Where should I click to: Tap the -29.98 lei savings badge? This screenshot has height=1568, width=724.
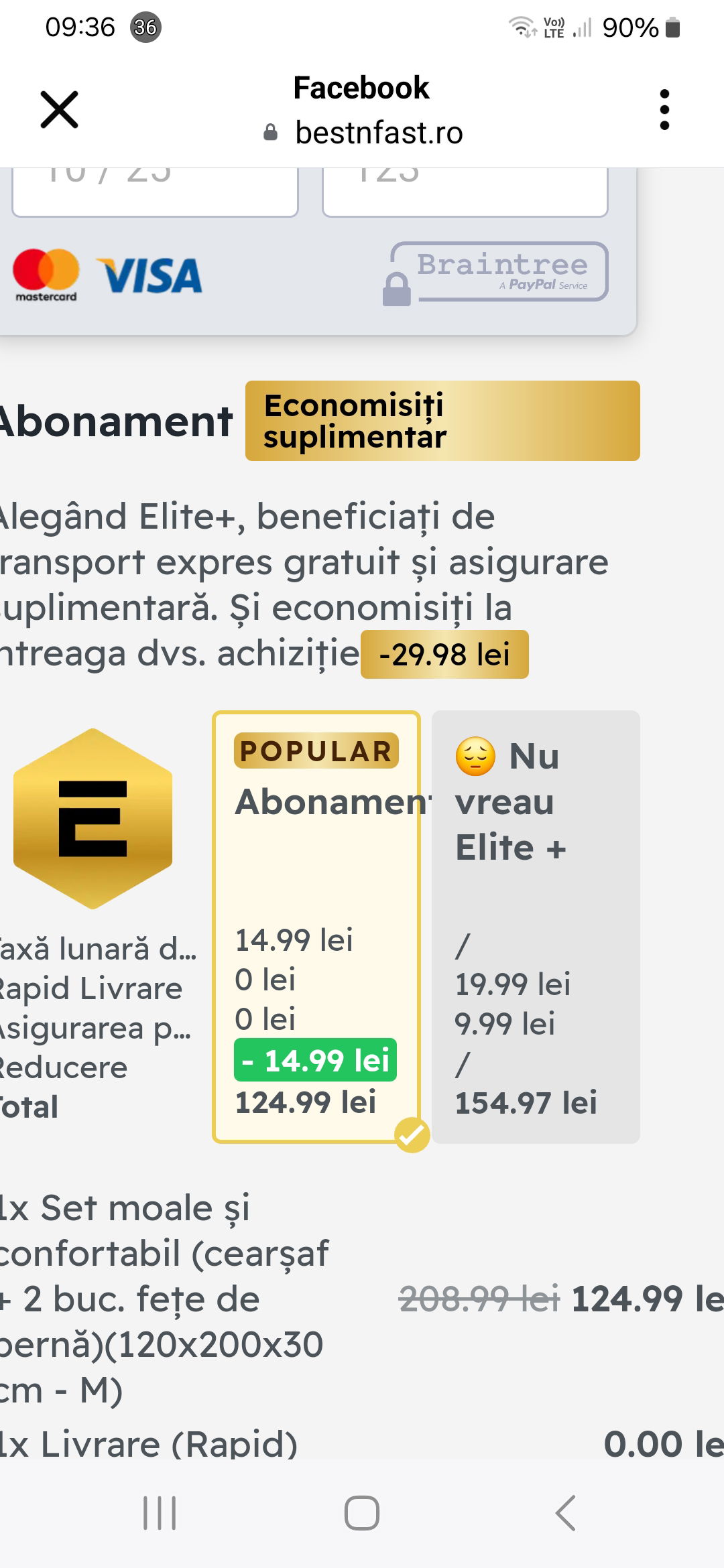click(444, 655)
